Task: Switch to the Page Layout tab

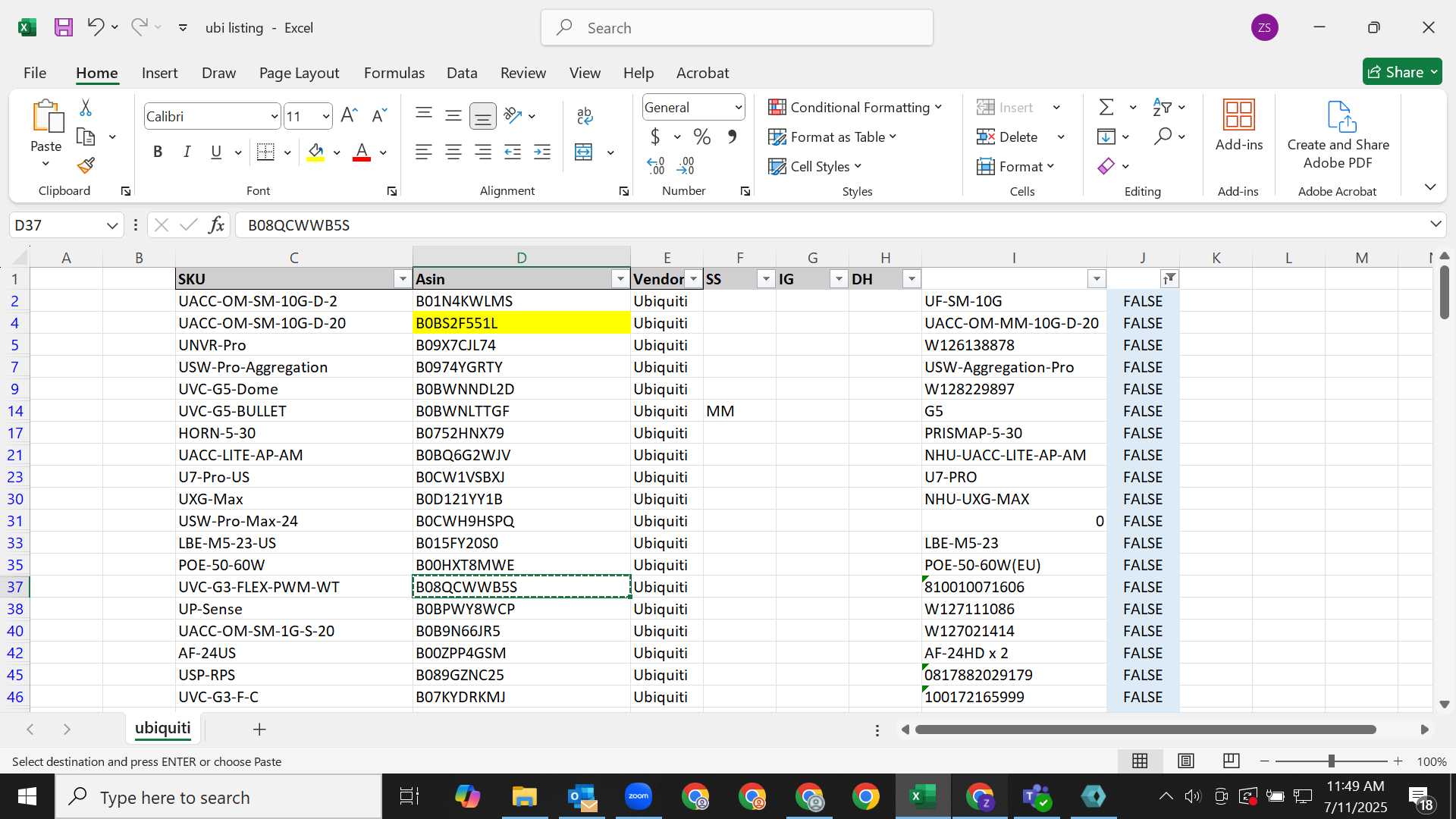Action: [x=299, y=73]
